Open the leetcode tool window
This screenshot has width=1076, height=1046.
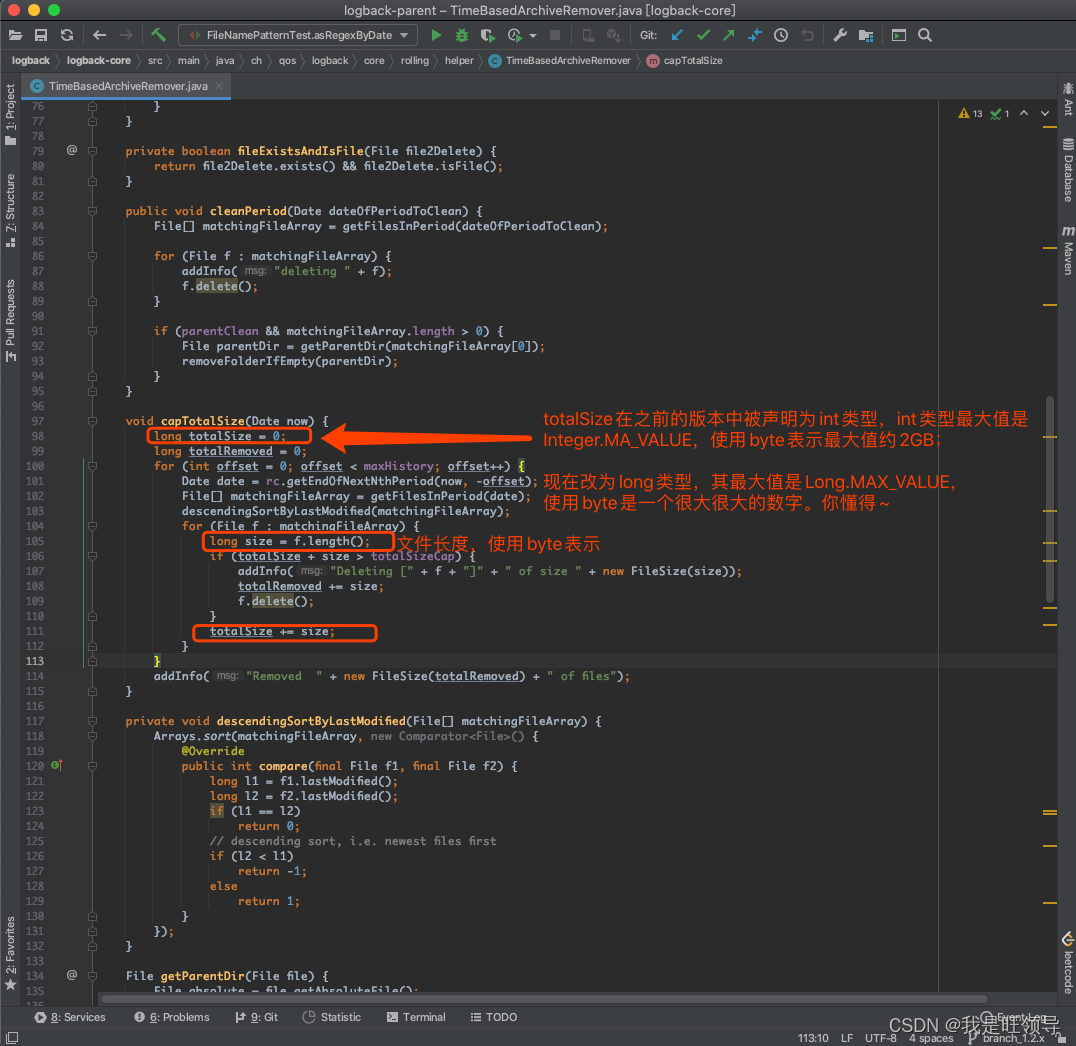point(1068,963)
